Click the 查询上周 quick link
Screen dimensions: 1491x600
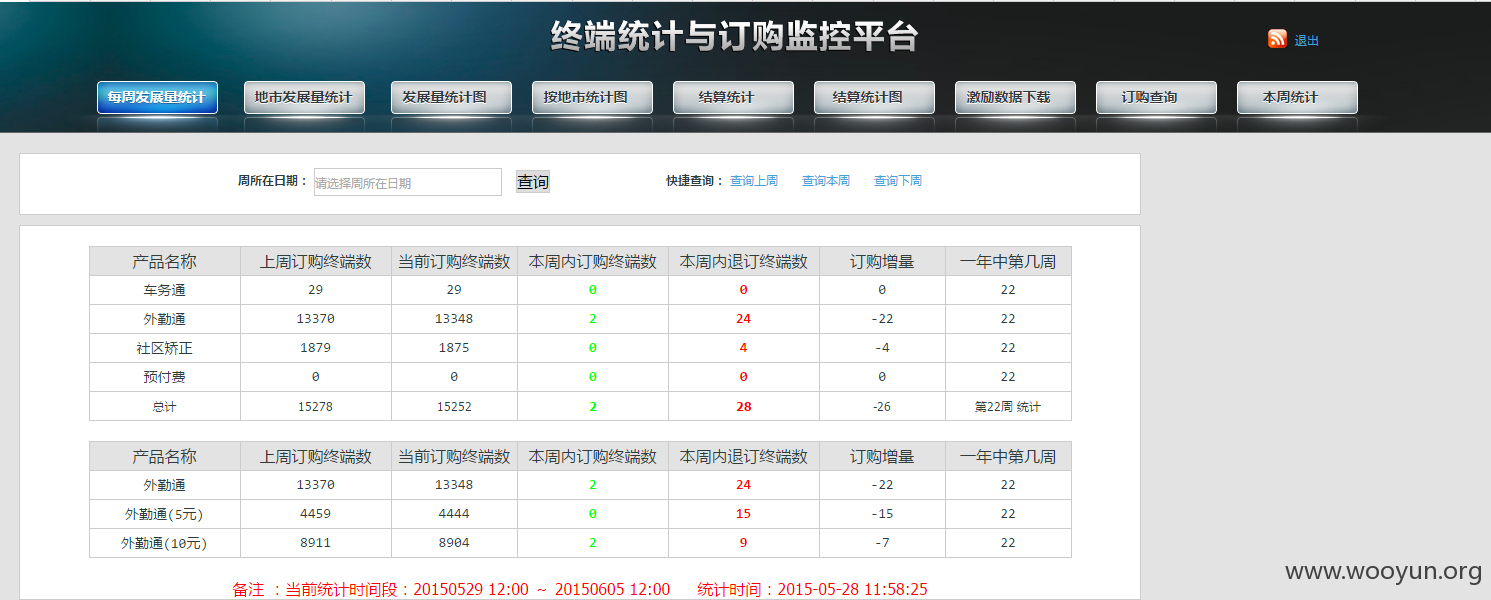754,181
